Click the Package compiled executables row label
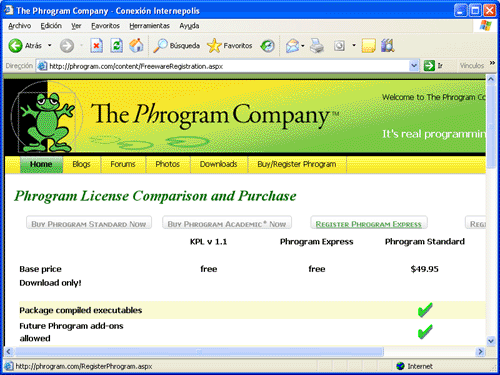 (81, 310)
